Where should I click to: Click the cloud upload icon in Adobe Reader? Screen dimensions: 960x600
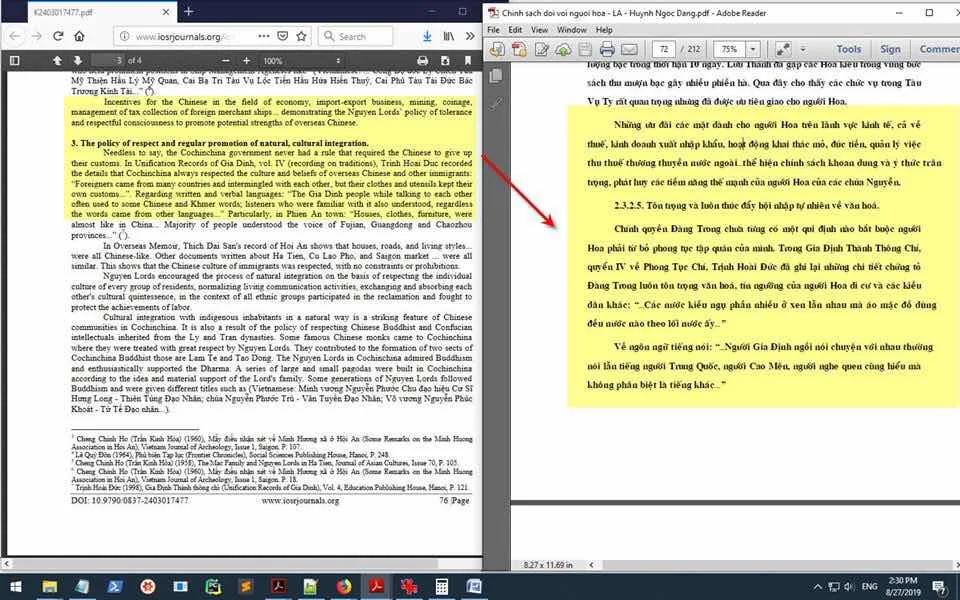pyautogui.click(x=563, y=49)
